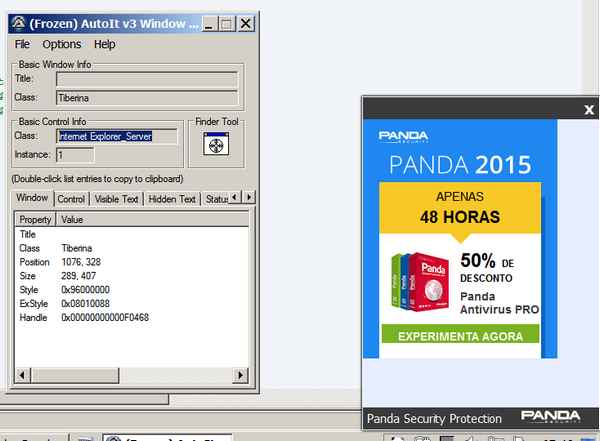Close the Panda Security popup
This screenshot has width=600, height=441.
point(589,110)
